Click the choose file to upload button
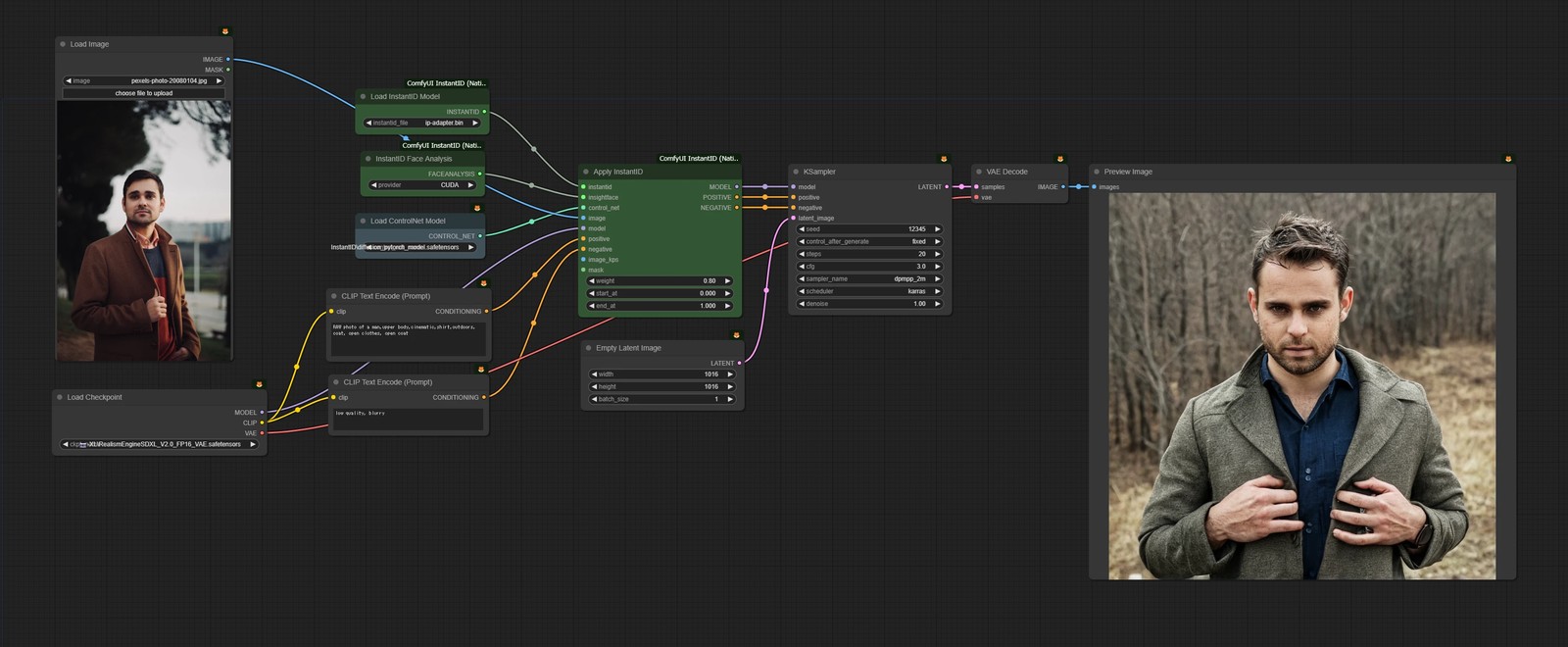 [x=144, y=93]
